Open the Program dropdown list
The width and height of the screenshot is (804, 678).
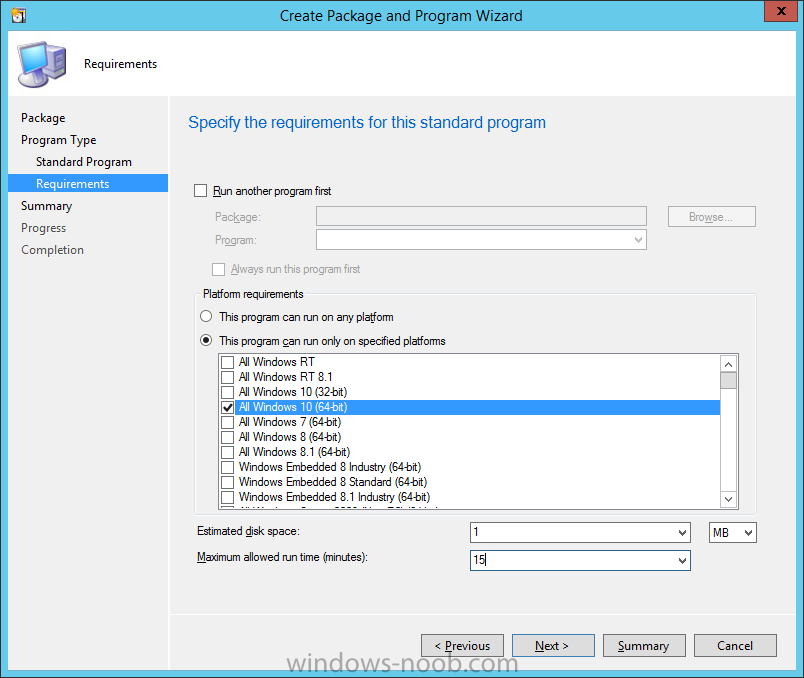[x=638, y=240]
